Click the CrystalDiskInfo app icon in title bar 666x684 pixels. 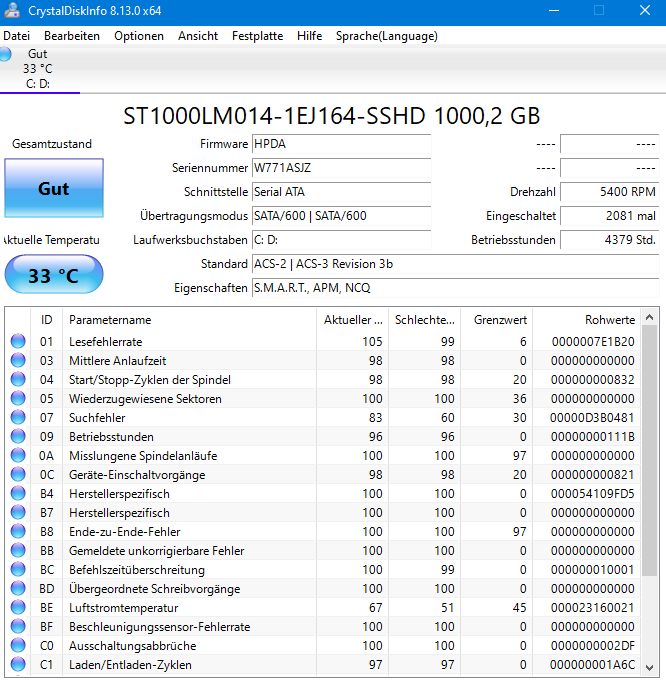pos(11,10)
